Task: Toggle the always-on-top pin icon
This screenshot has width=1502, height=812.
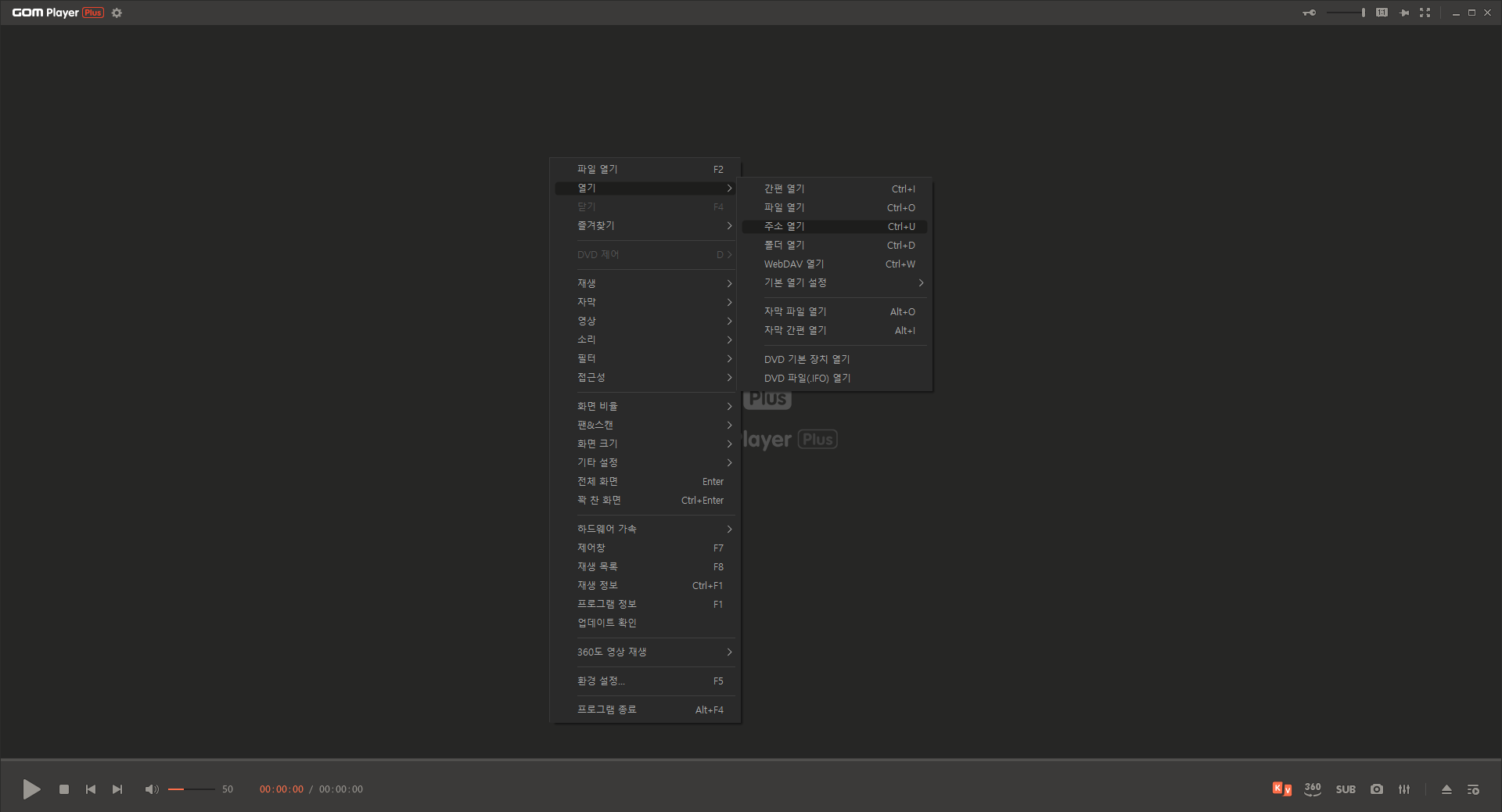Action: 1404,13
